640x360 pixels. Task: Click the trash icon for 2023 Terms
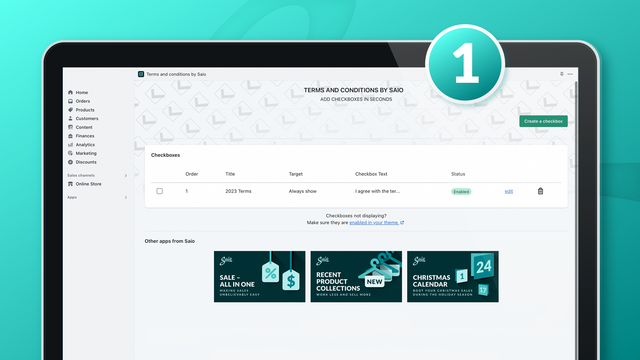tap(540, 191)
